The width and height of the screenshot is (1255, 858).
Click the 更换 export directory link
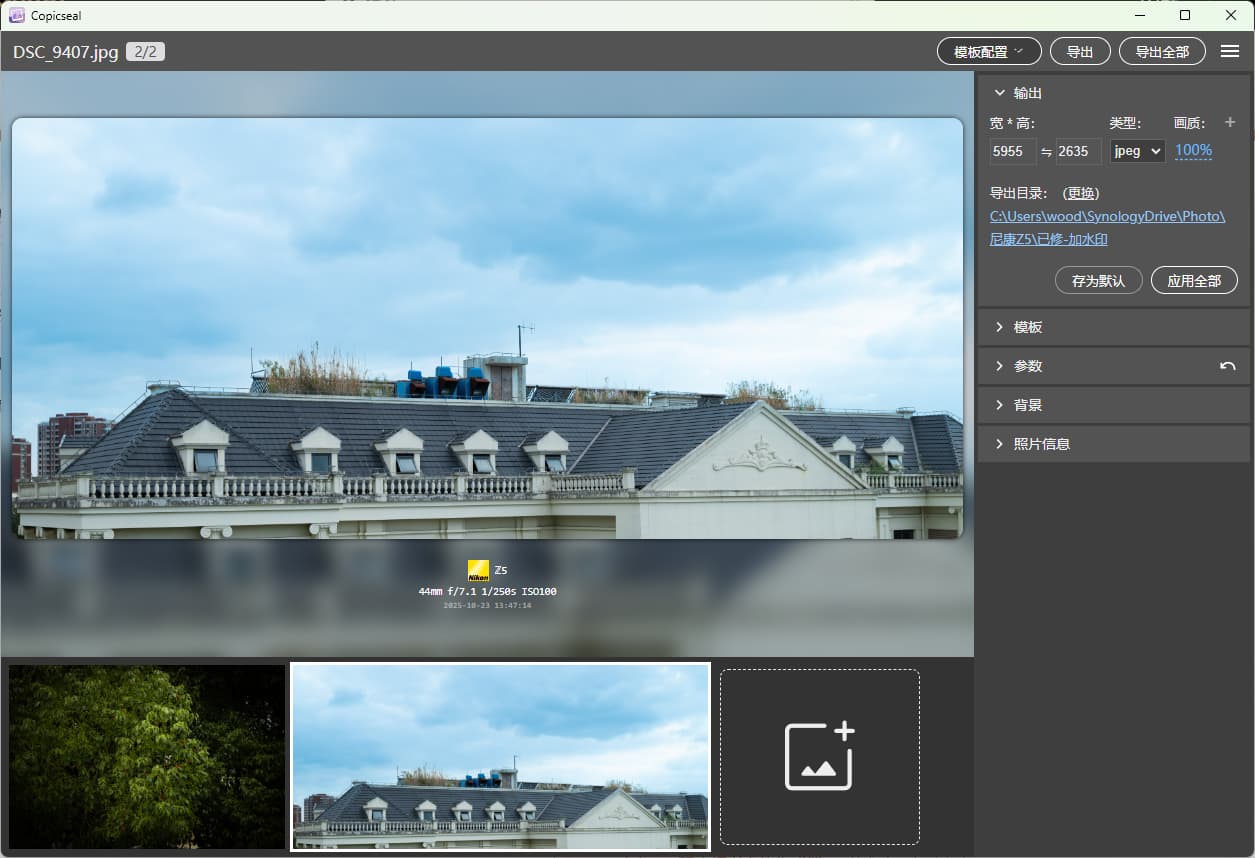(1080, 193)
